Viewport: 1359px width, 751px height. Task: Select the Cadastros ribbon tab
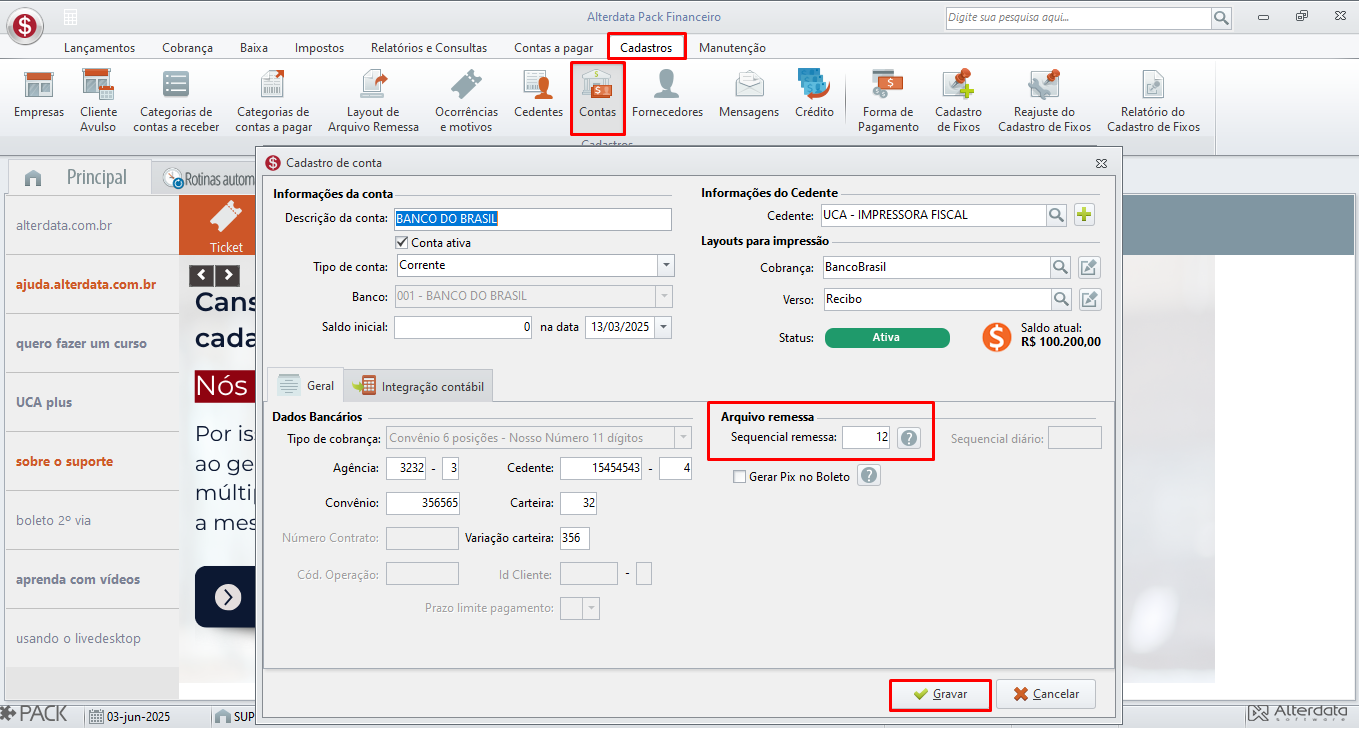pyautogui.click(x=646, y=47)
